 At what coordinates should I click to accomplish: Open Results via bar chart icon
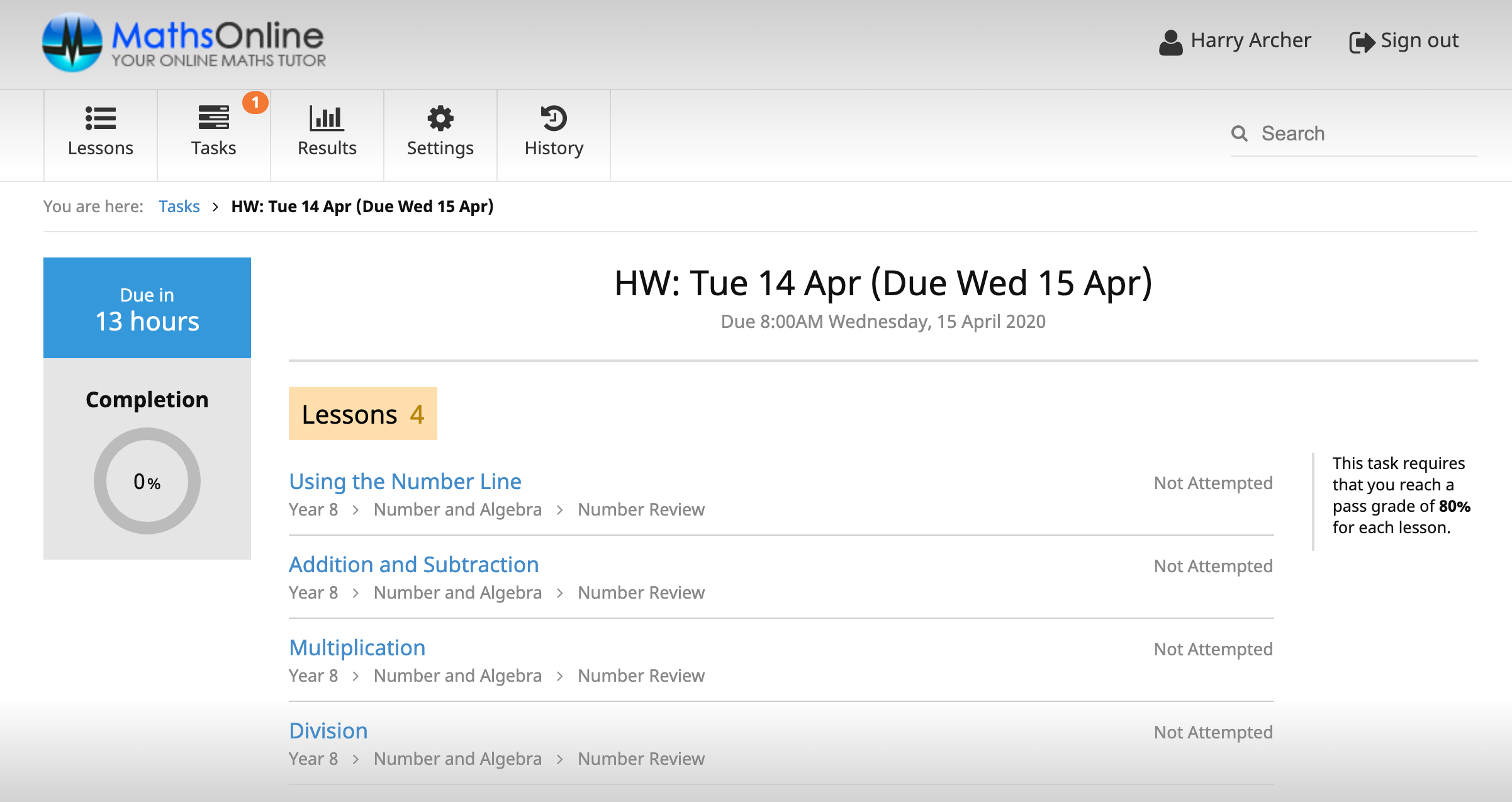[x=327, y=118]
